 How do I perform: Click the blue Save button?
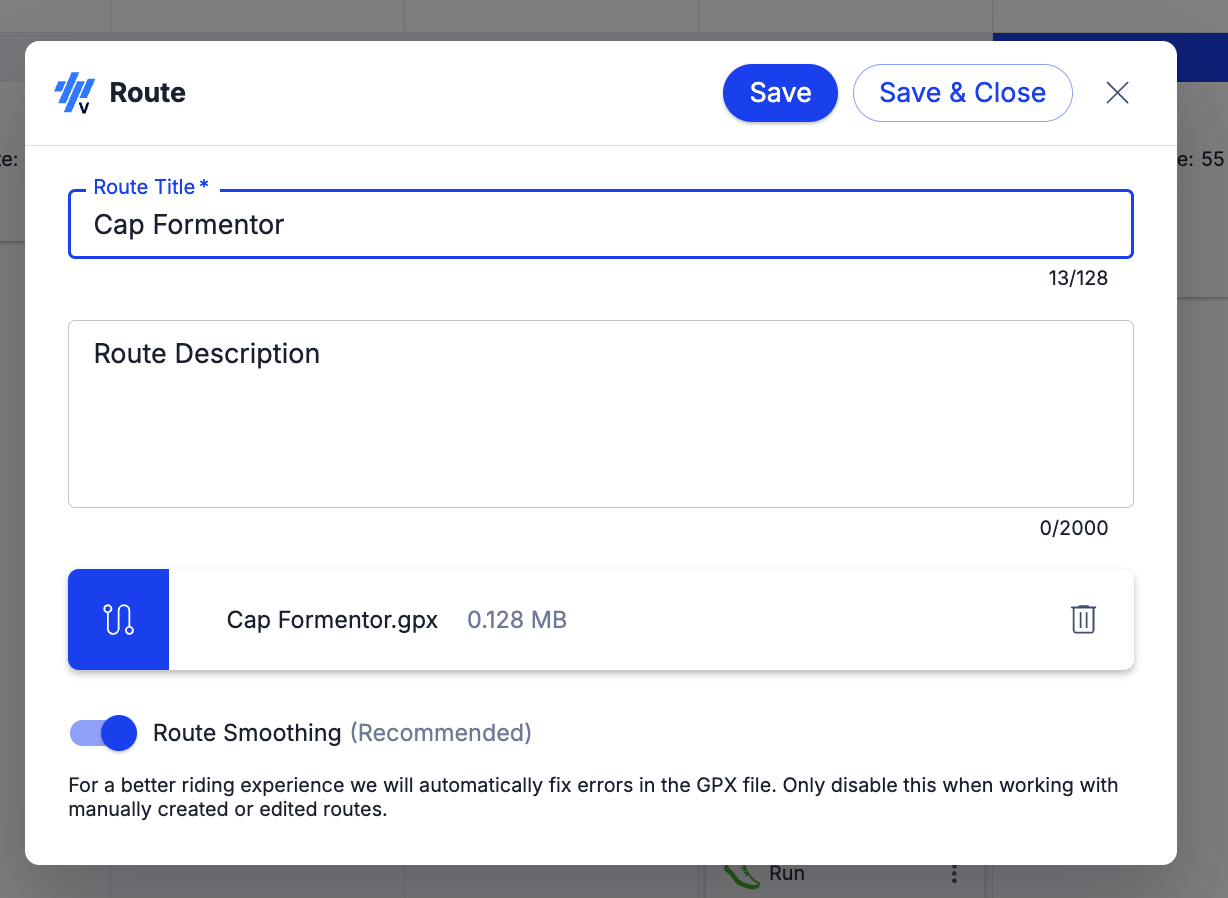coord(779,93)
